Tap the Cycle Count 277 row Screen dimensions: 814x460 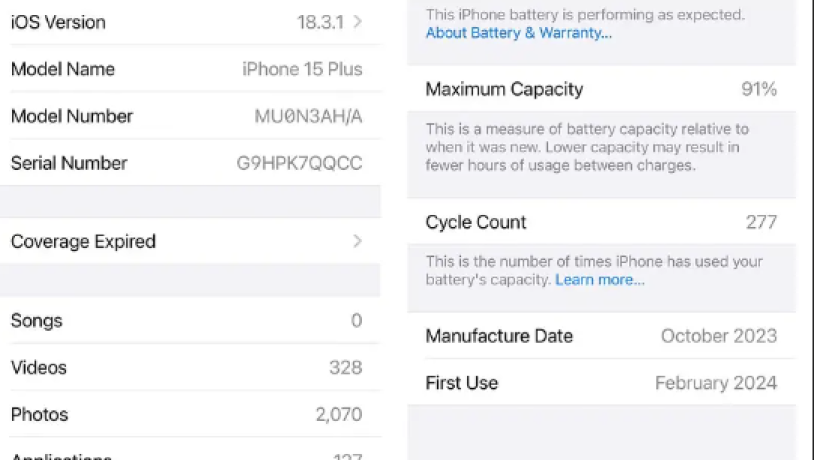601,222
